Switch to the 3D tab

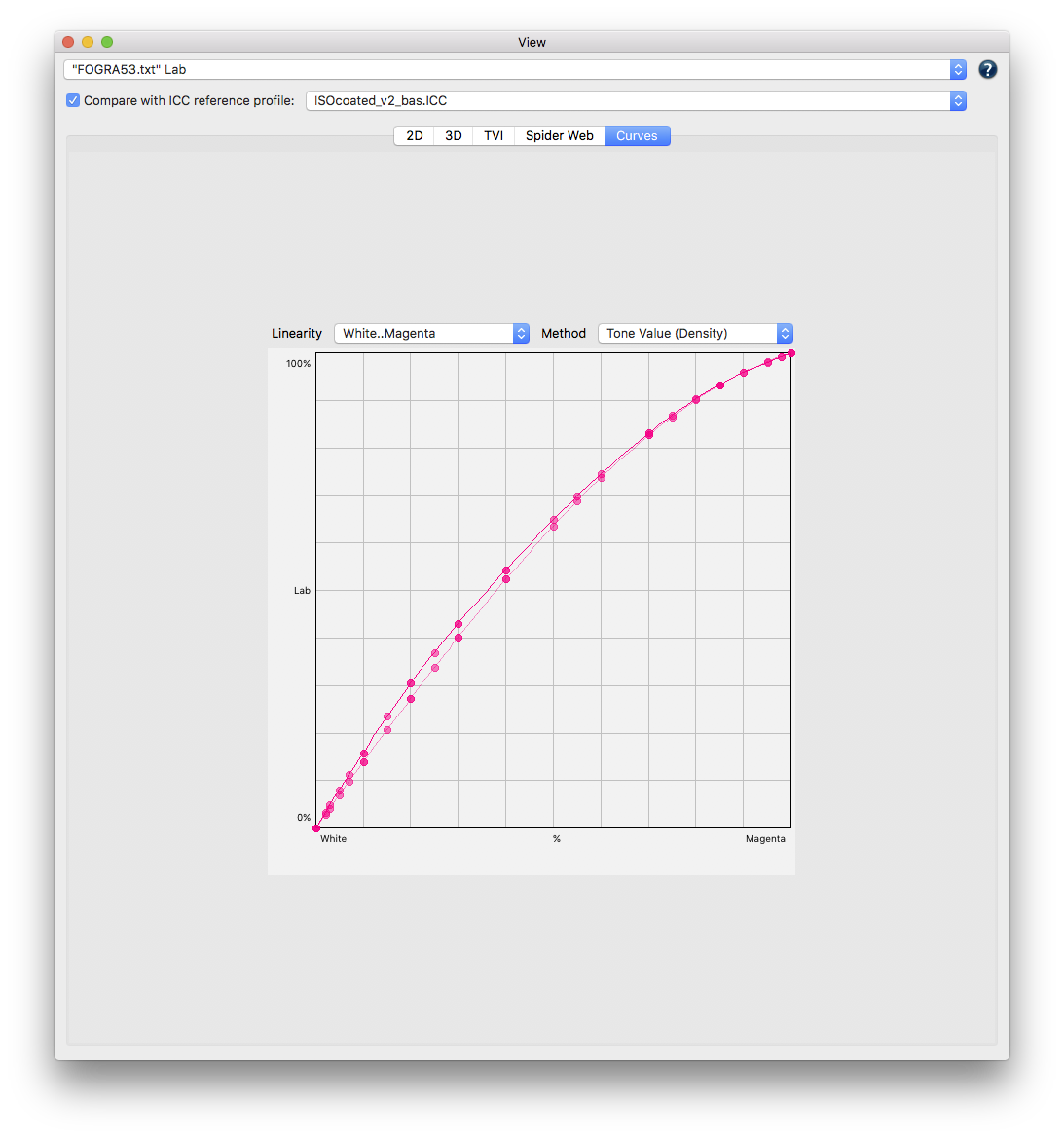point(454,135)
